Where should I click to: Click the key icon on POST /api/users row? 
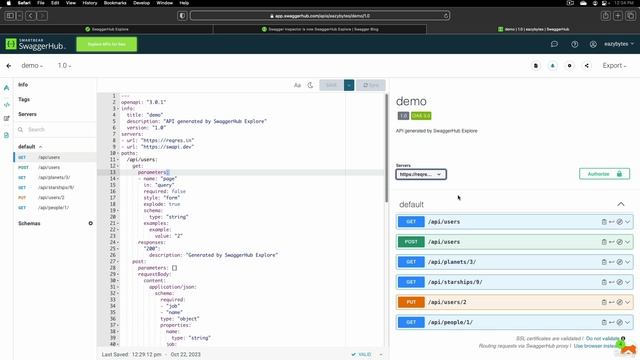(x=611, y=242)
